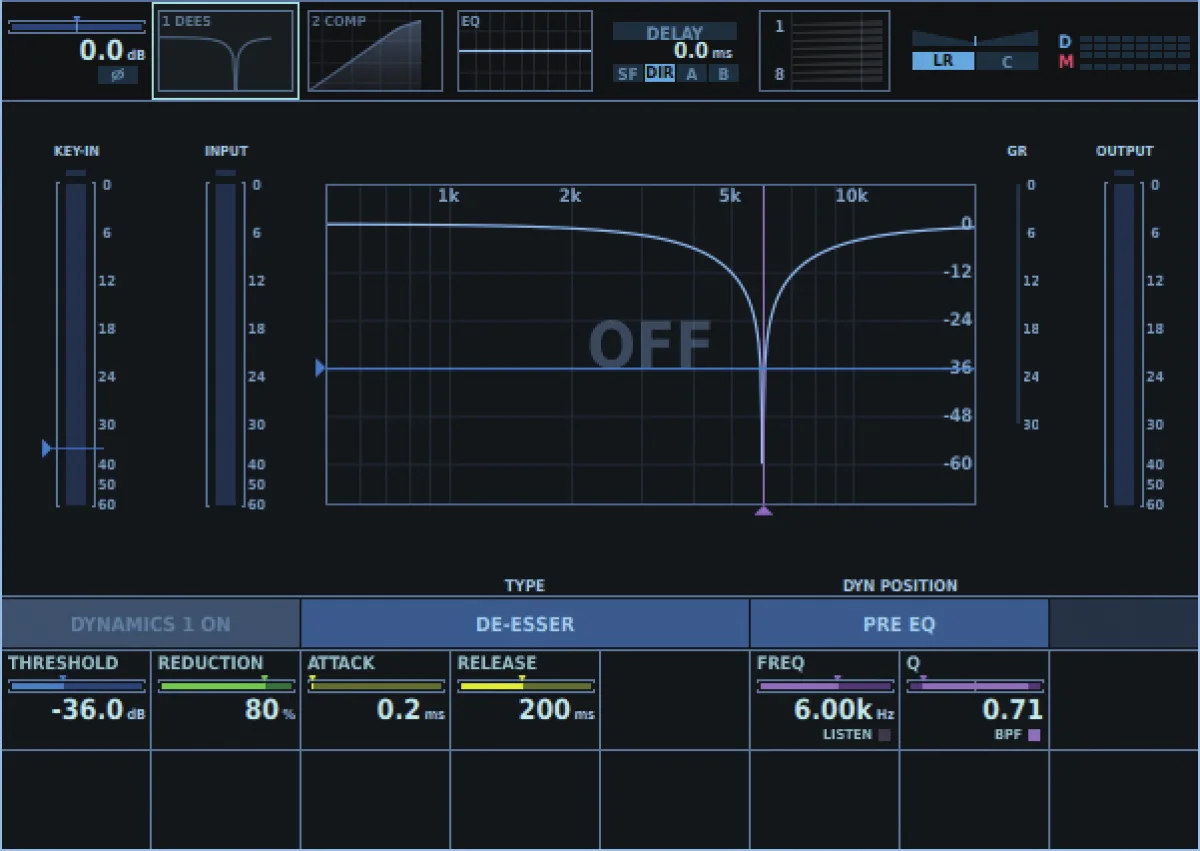Click the DYN POSITION label

(x=900, y=586)
